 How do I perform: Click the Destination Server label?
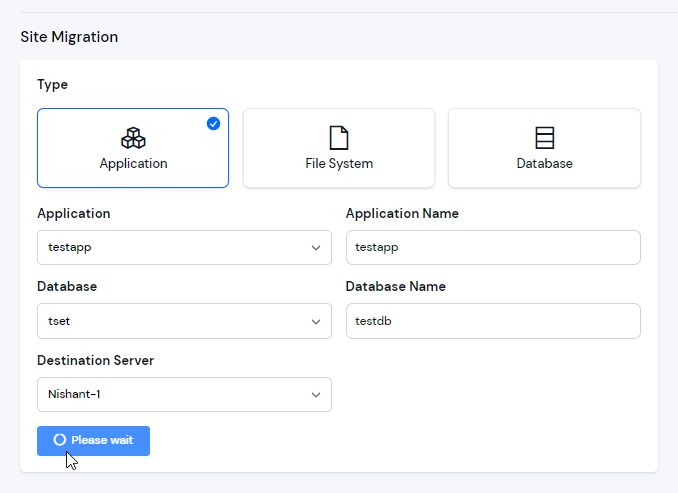96,360
